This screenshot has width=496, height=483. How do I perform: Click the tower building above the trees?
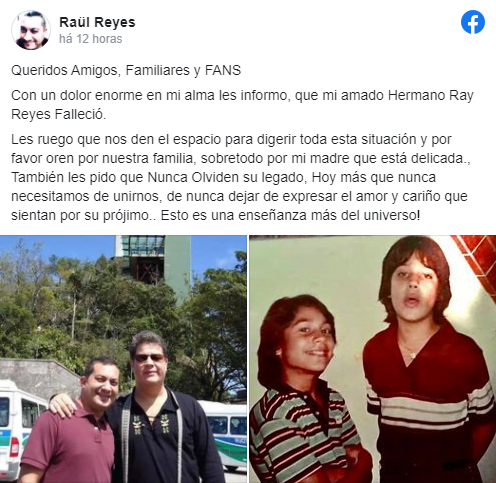coord(153,260)
